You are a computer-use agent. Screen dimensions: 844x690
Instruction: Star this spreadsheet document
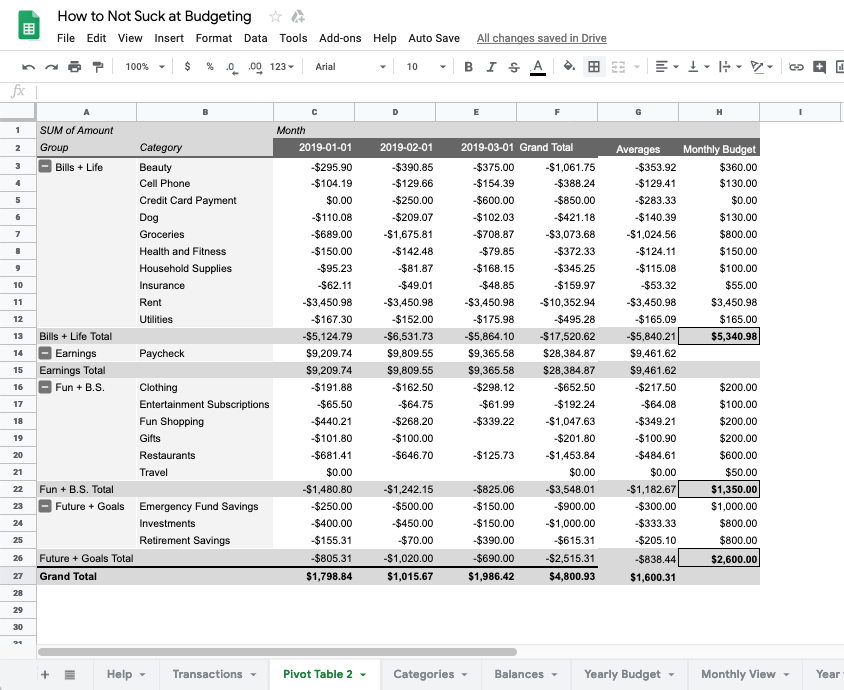click(x=276, y=17)
